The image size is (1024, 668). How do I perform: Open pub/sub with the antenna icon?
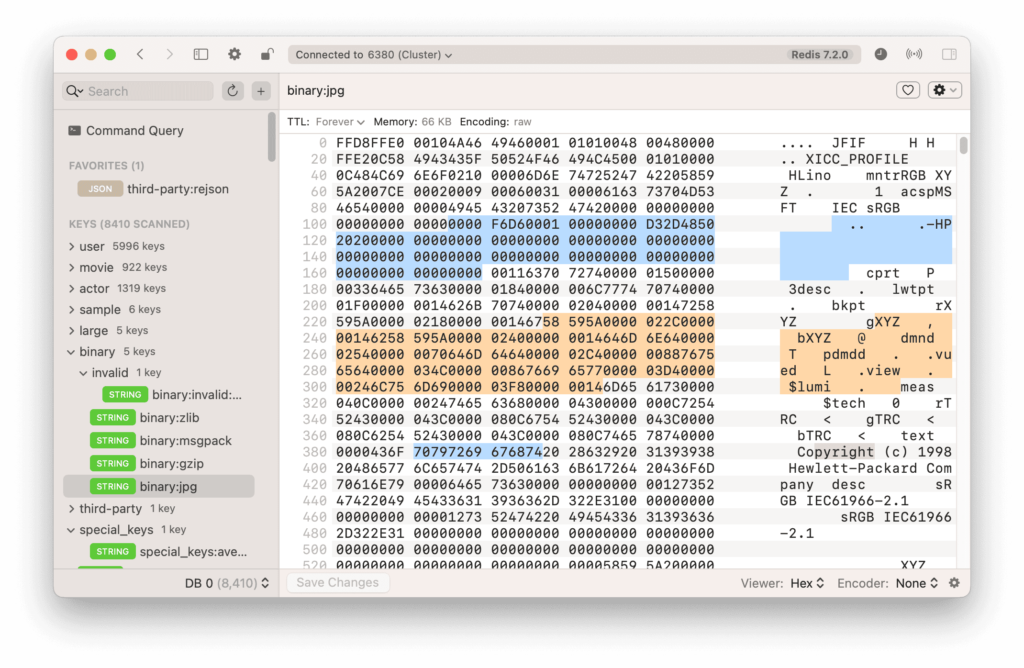912,55
